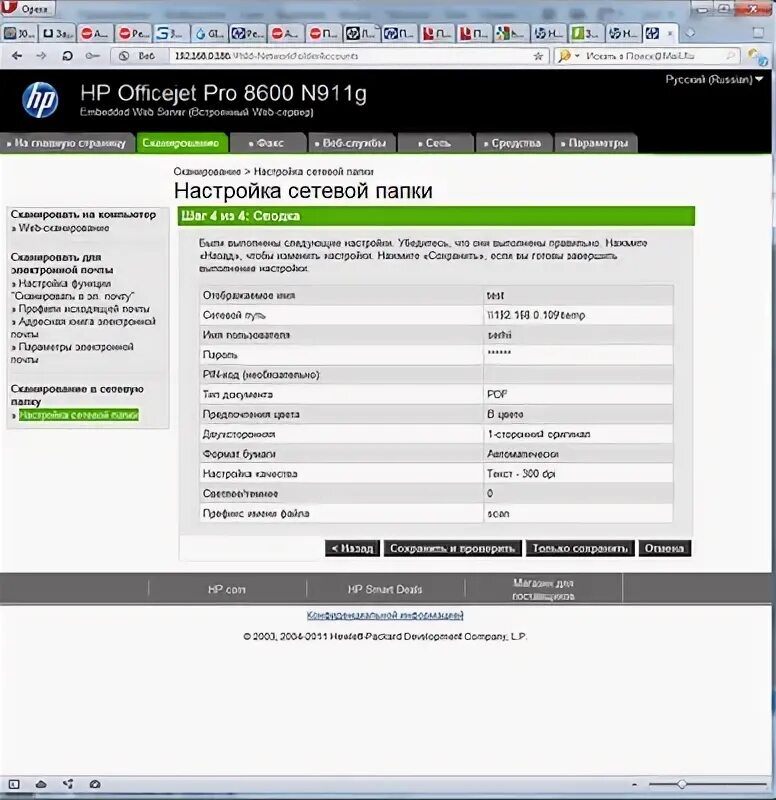Click the password wand key icon
This screenshot has height=800, width=776.
(x=92, y=56)
